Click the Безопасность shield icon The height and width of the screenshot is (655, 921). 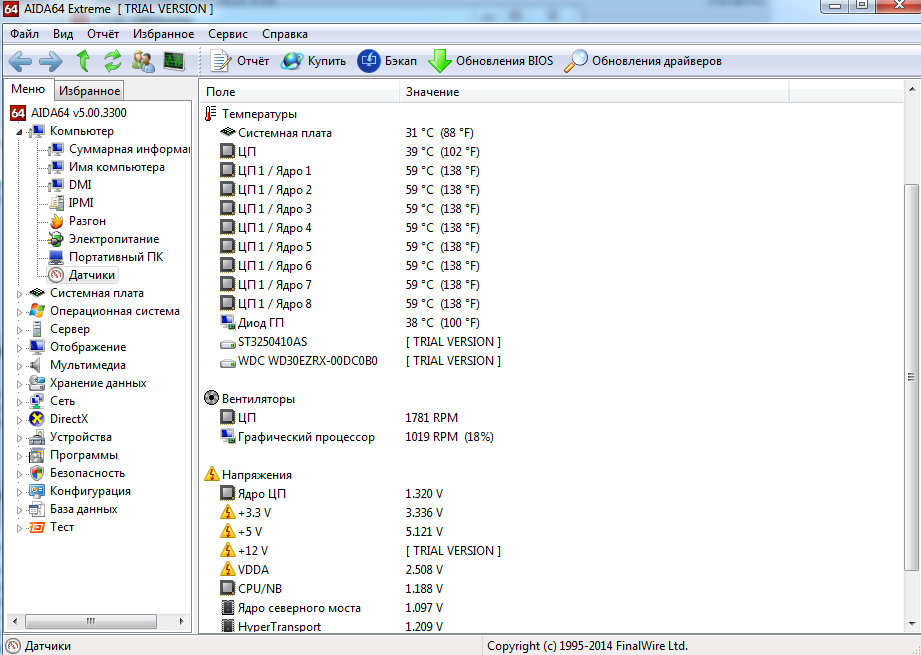(x=37, y=473)
